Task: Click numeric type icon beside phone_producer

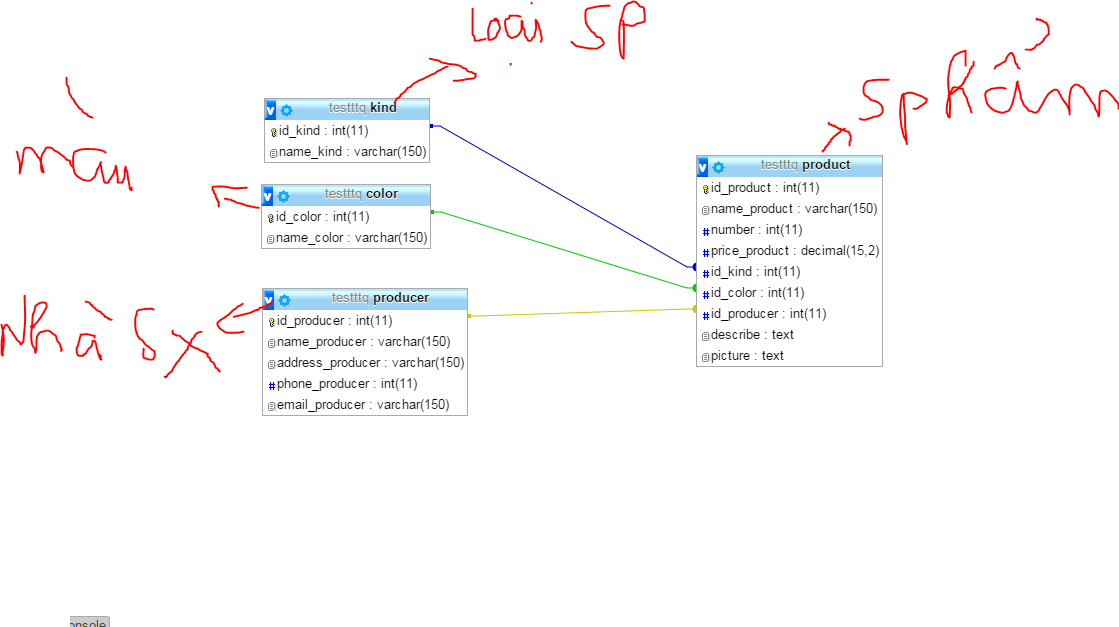Action: coord(271,385)
